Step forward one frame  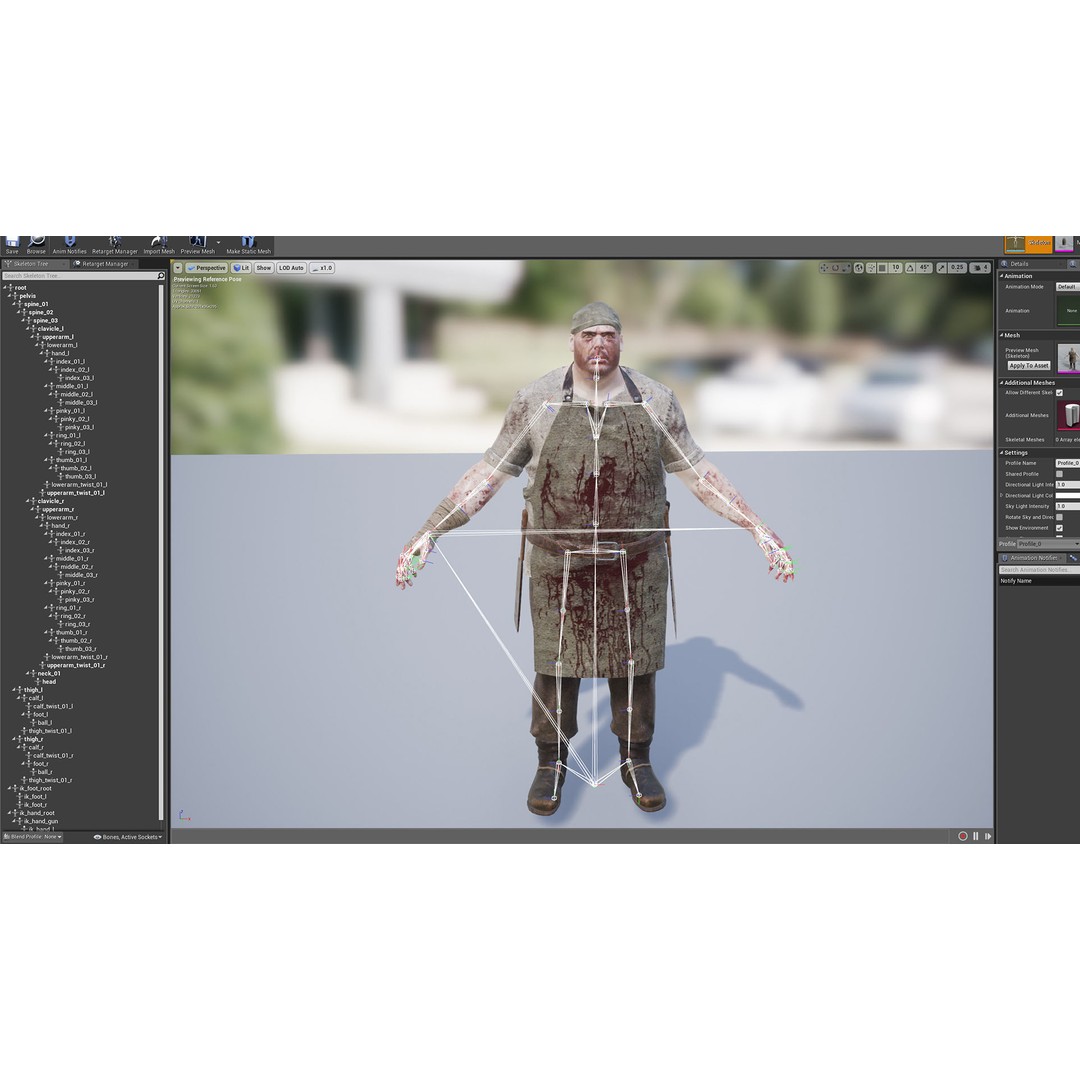pyautogui.click(x=988, y=836)
